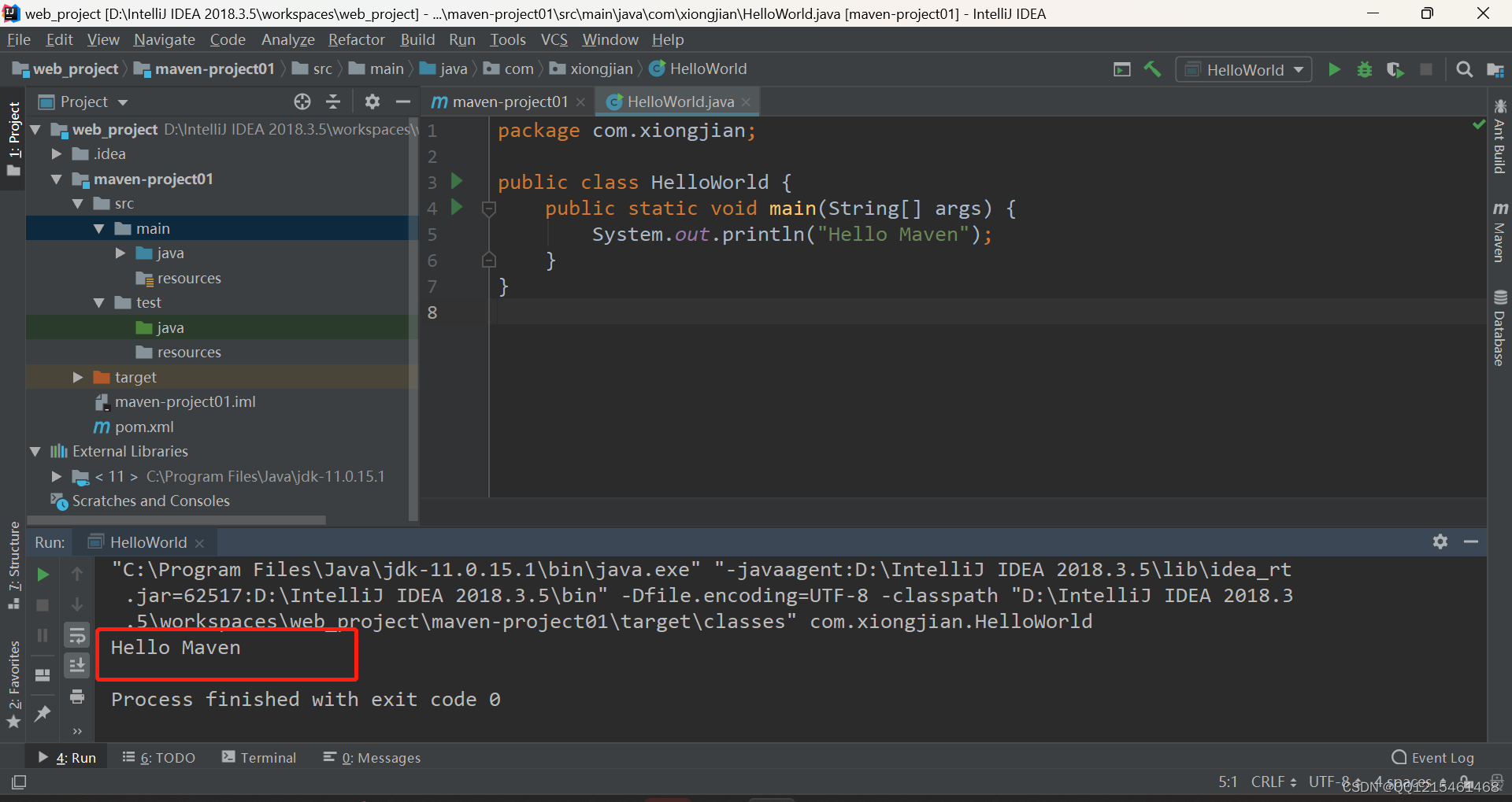Click the restore layout icon in Run panel

click(x=43, y=675)
